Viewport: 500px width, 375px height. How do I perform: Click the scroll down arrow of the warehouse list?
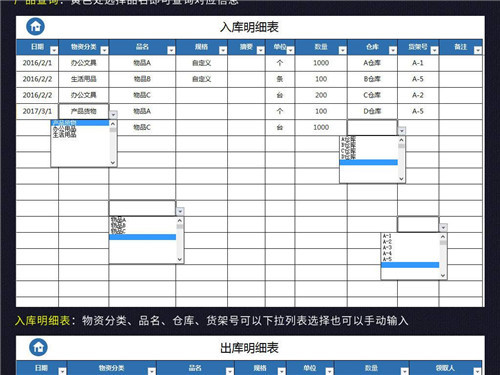pos(401,179)
